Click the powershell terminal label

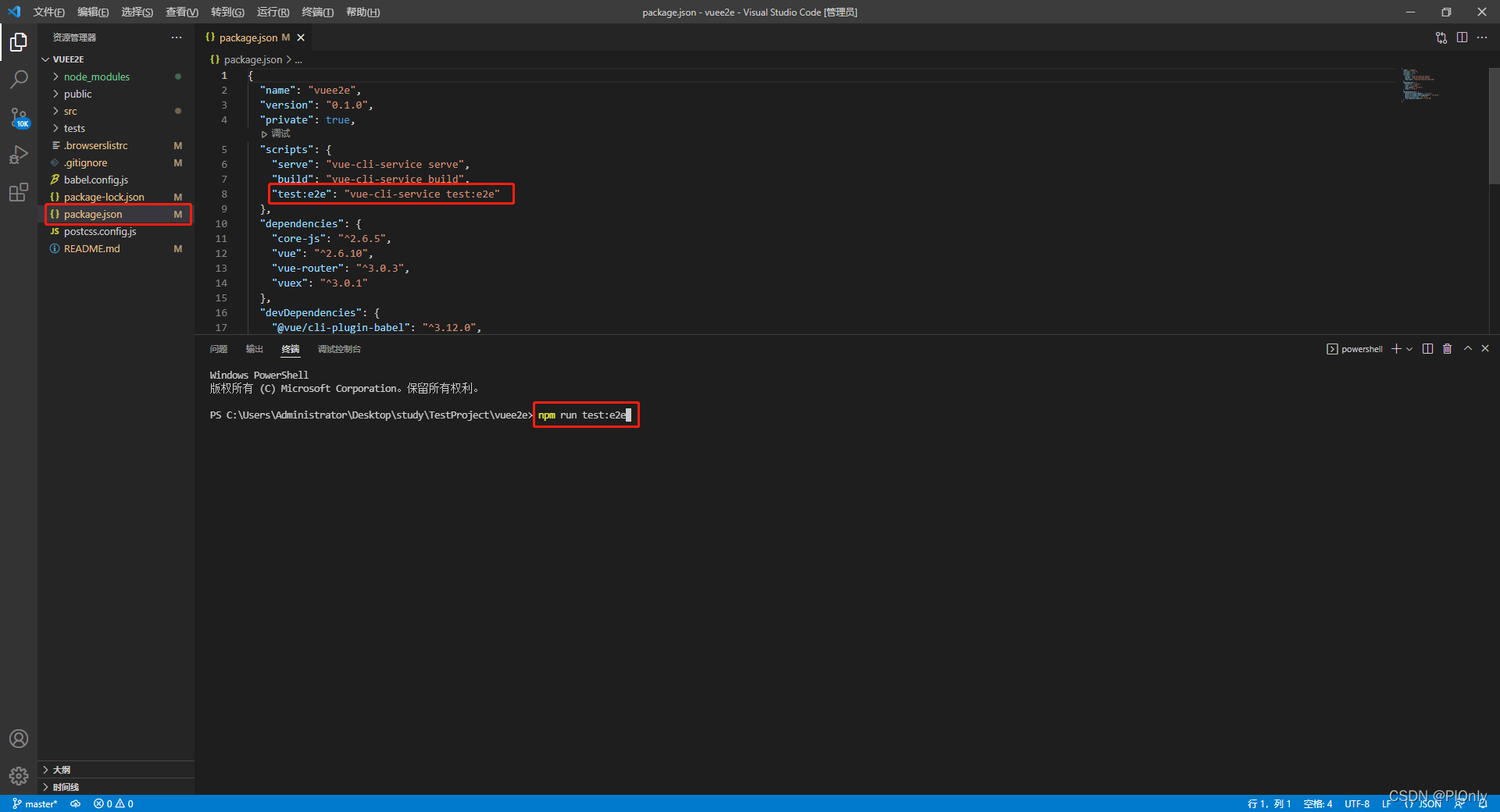(x=1355, y=349)
